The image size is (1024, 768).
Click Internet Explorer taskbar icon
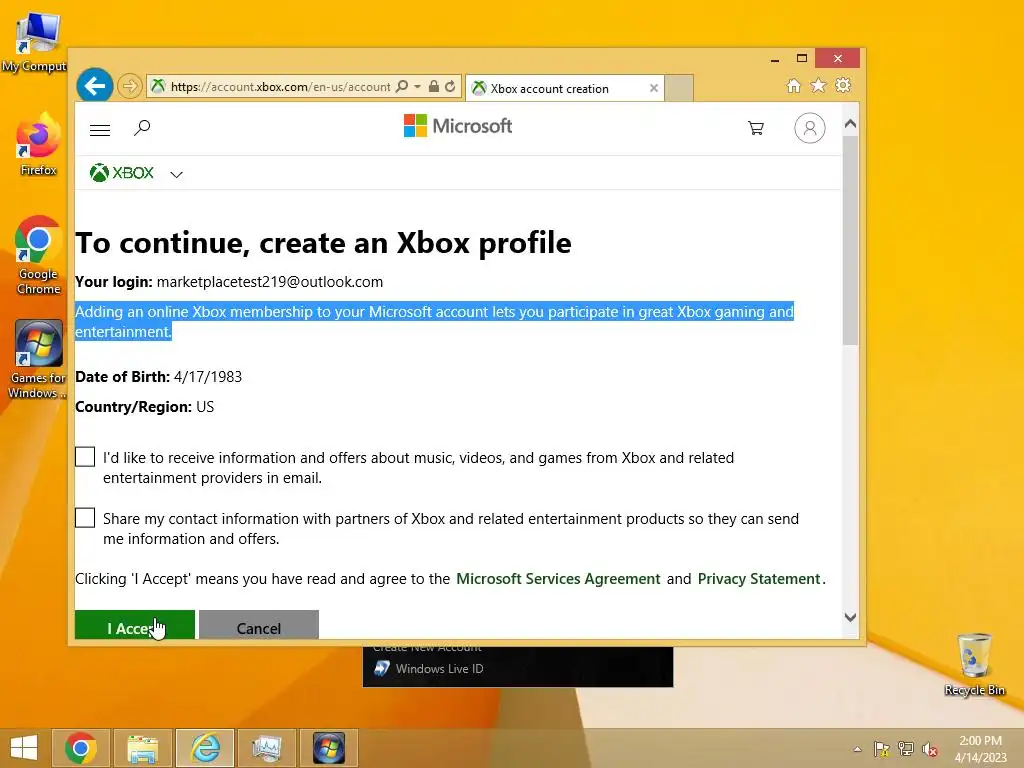[x=204, y=748]
